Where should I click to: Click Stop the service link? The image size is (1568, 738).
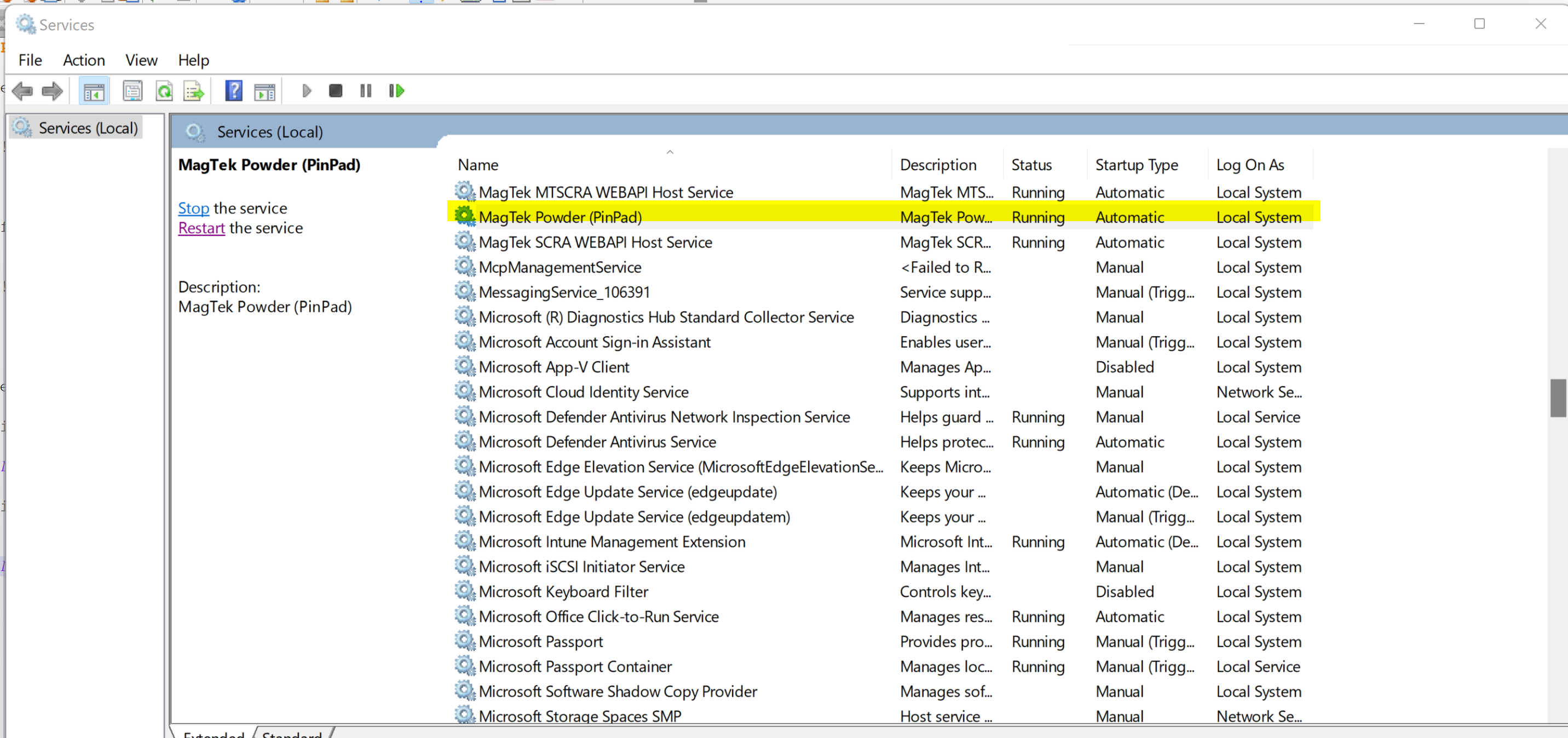pyautogui.click(x=193, y=208)
